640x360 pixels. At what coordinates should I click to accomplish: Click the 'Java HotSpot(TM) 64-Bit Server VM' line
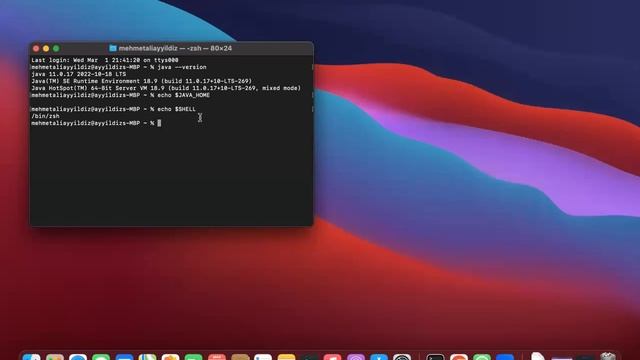pyautogui.click(x=166, y=88)
